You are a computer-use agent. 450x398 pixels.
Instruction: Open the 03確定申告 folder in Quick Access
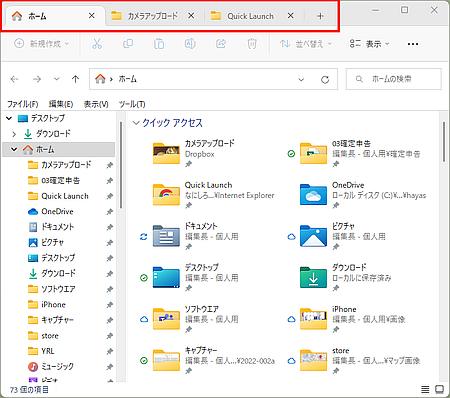[313, 153]
